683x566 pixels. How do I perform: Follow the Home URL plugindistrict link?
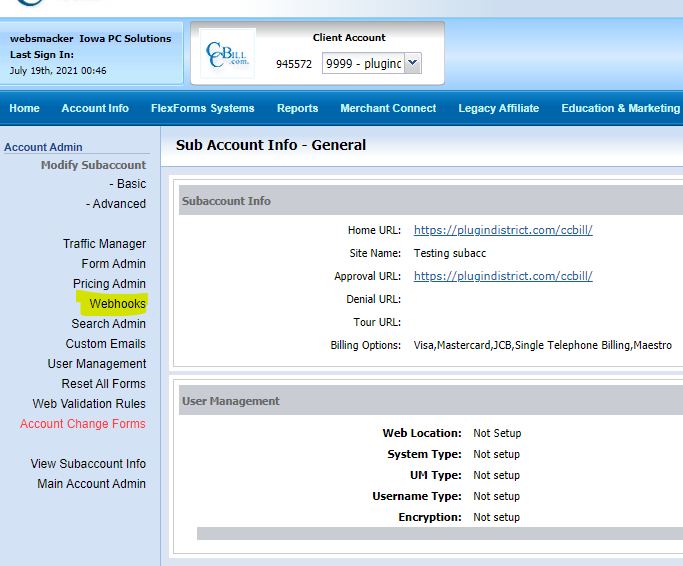(503, 230)
